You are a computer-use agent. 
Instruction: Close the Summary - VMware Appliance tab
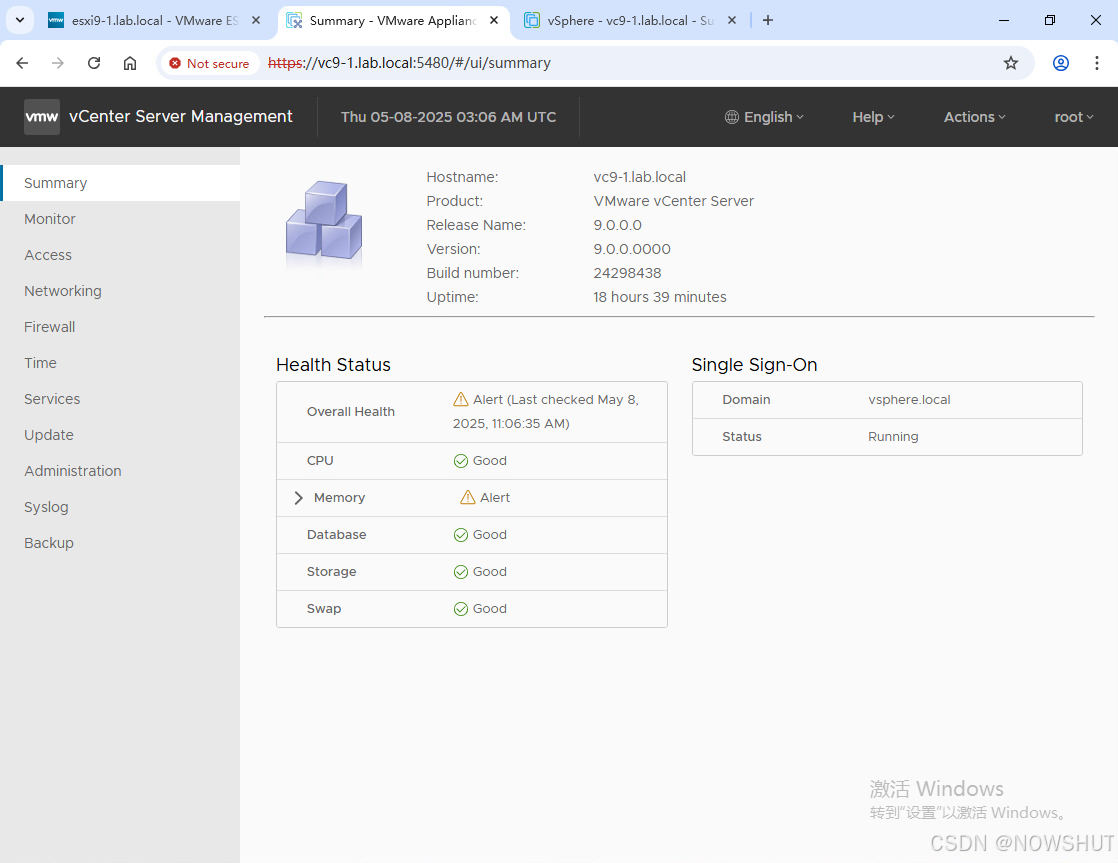point(494,20)
